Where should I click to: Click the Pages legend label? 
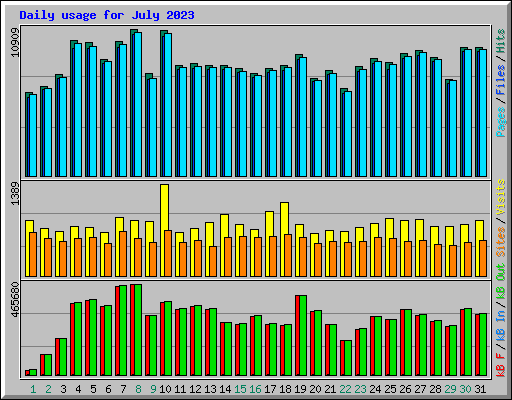coord(501,122)
